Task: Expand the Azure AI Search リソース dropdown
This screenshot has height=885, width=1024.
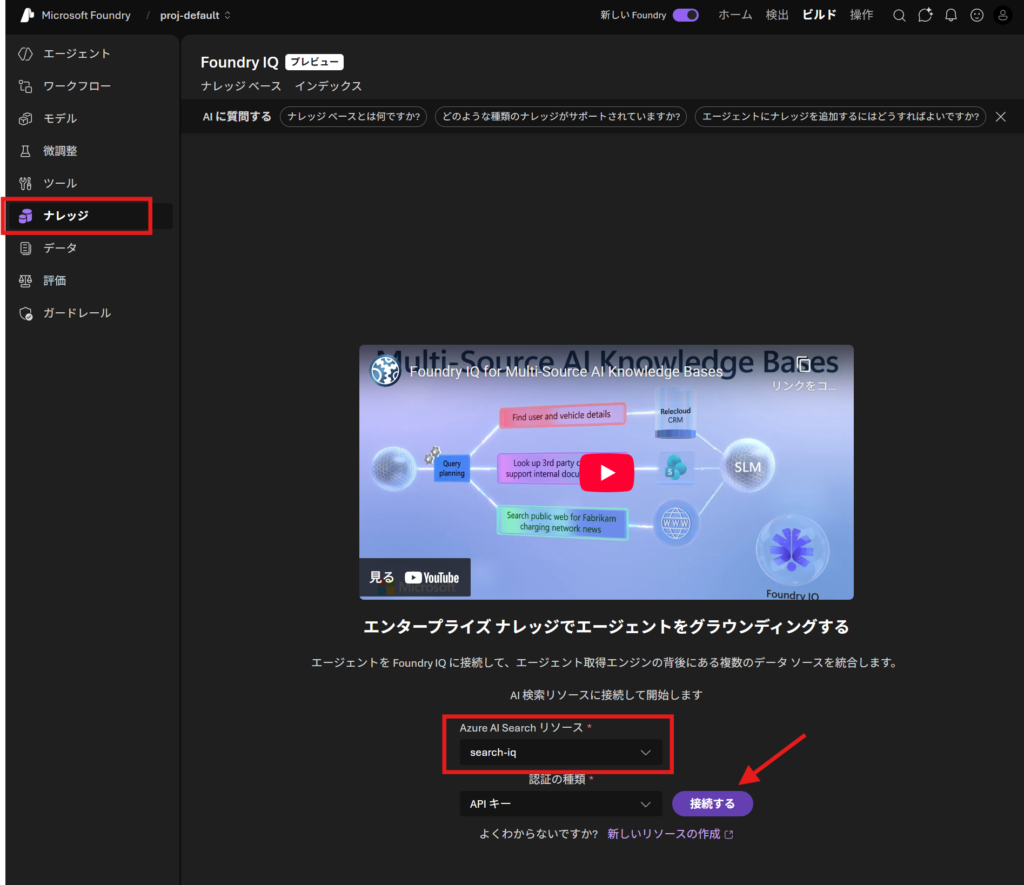Action: (x=560, y=752)
